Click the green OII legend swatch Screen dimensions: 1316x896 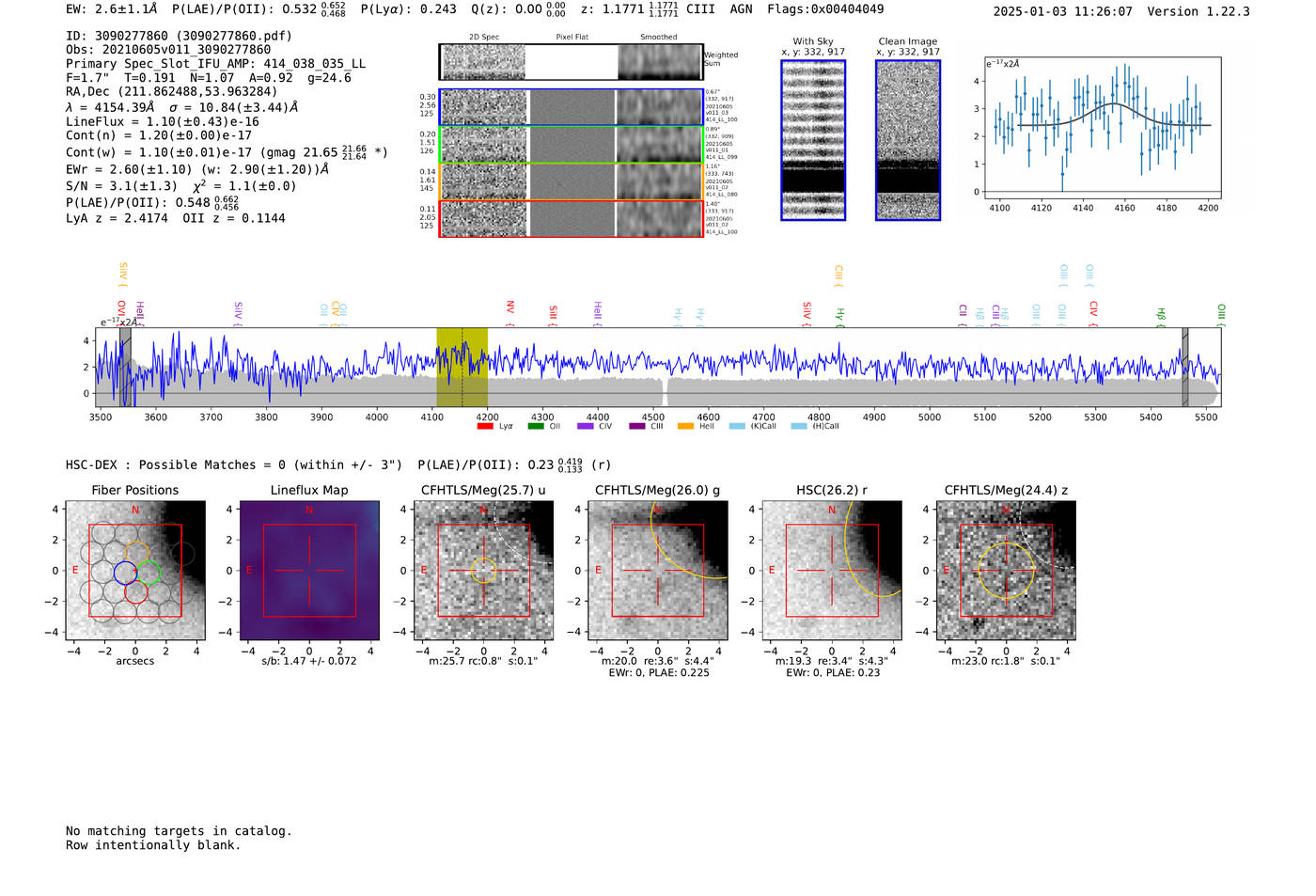click(536, 426)
